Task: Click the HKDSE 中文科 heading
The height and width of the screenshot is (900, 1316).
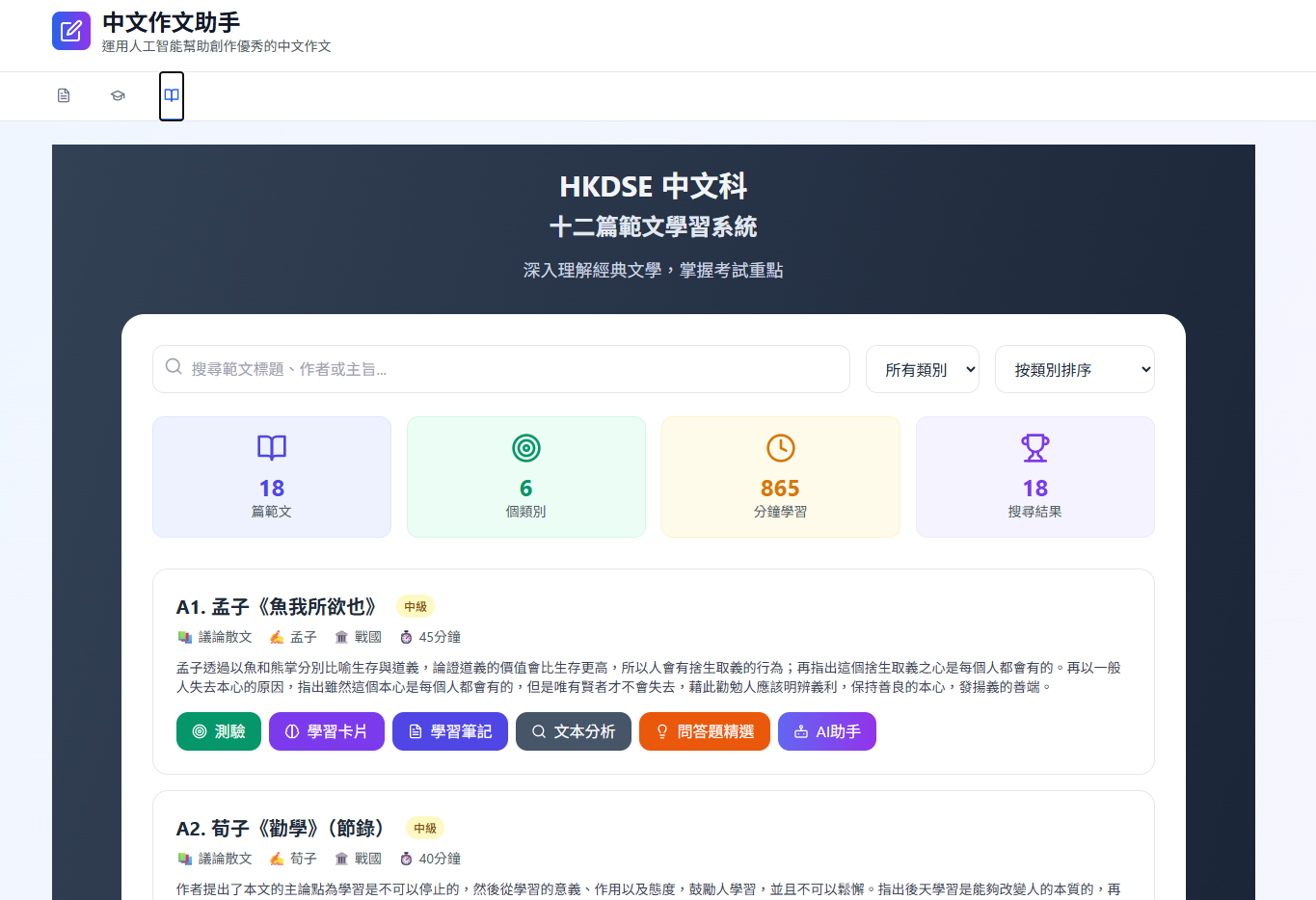Action: 654,186
